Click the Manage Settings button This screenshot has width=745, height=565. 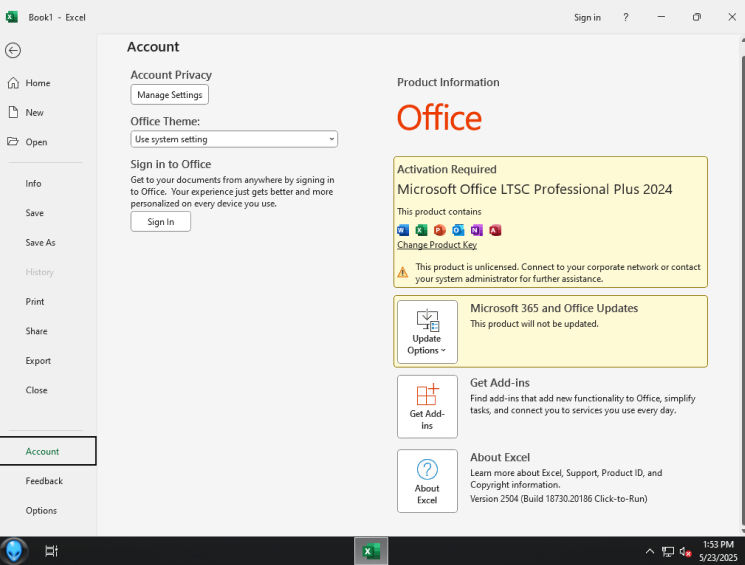pyautogui.click(x=170, y=95)
